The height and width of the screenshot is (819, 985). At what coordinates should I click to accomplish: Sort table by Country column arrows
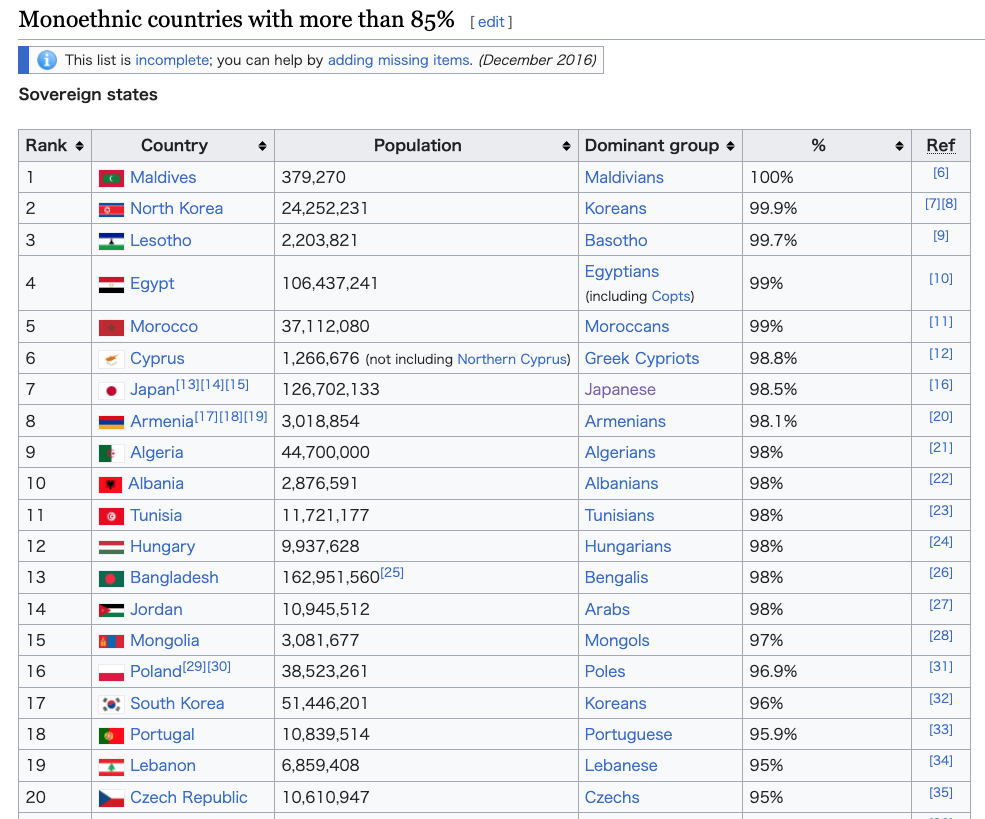pos(262,146)
